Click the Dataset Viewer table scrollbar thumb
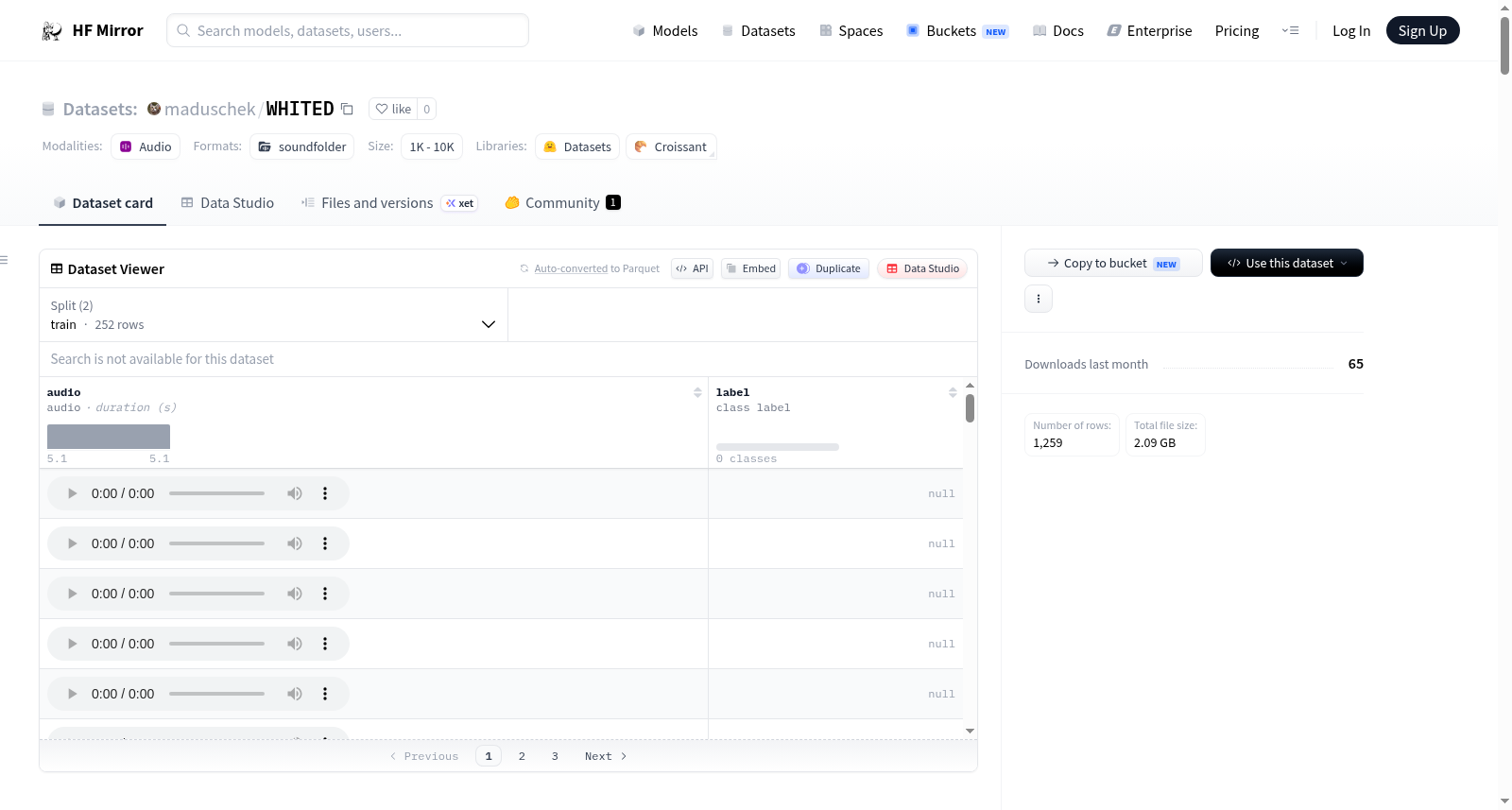This screenshot has width=1512, height=810. 970,408
